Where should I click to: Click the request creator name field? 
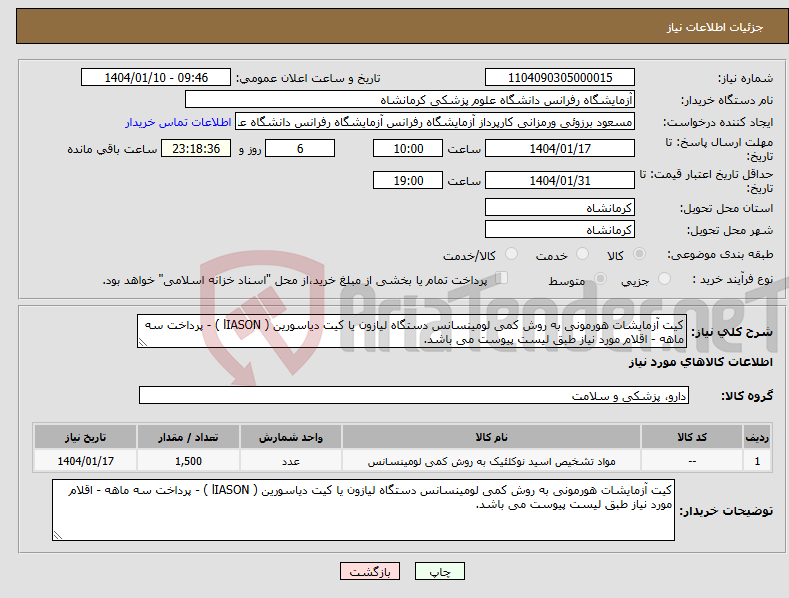click(435, 122)
